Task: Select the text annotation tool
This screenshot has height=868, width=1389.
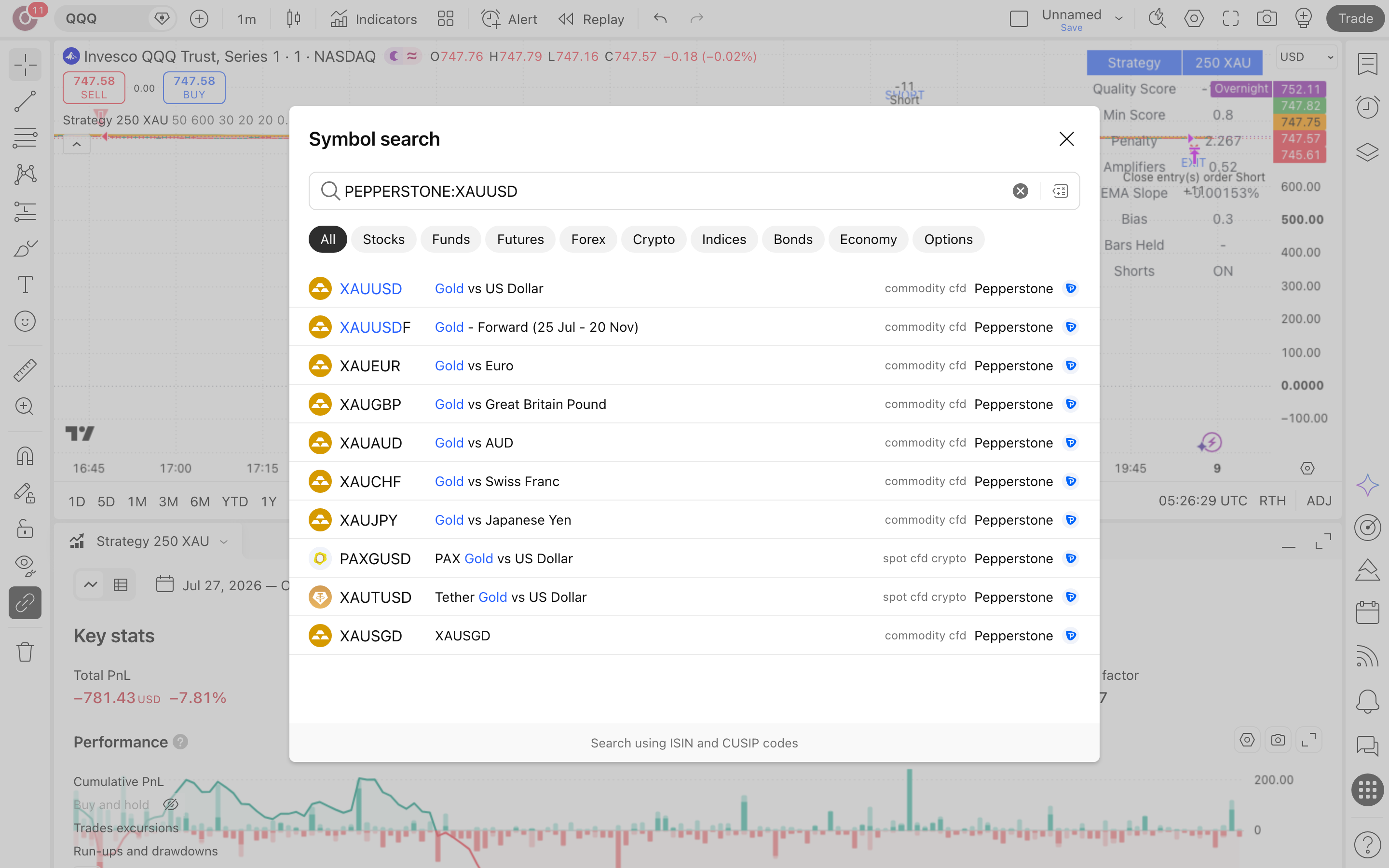Action: (25, 285)
